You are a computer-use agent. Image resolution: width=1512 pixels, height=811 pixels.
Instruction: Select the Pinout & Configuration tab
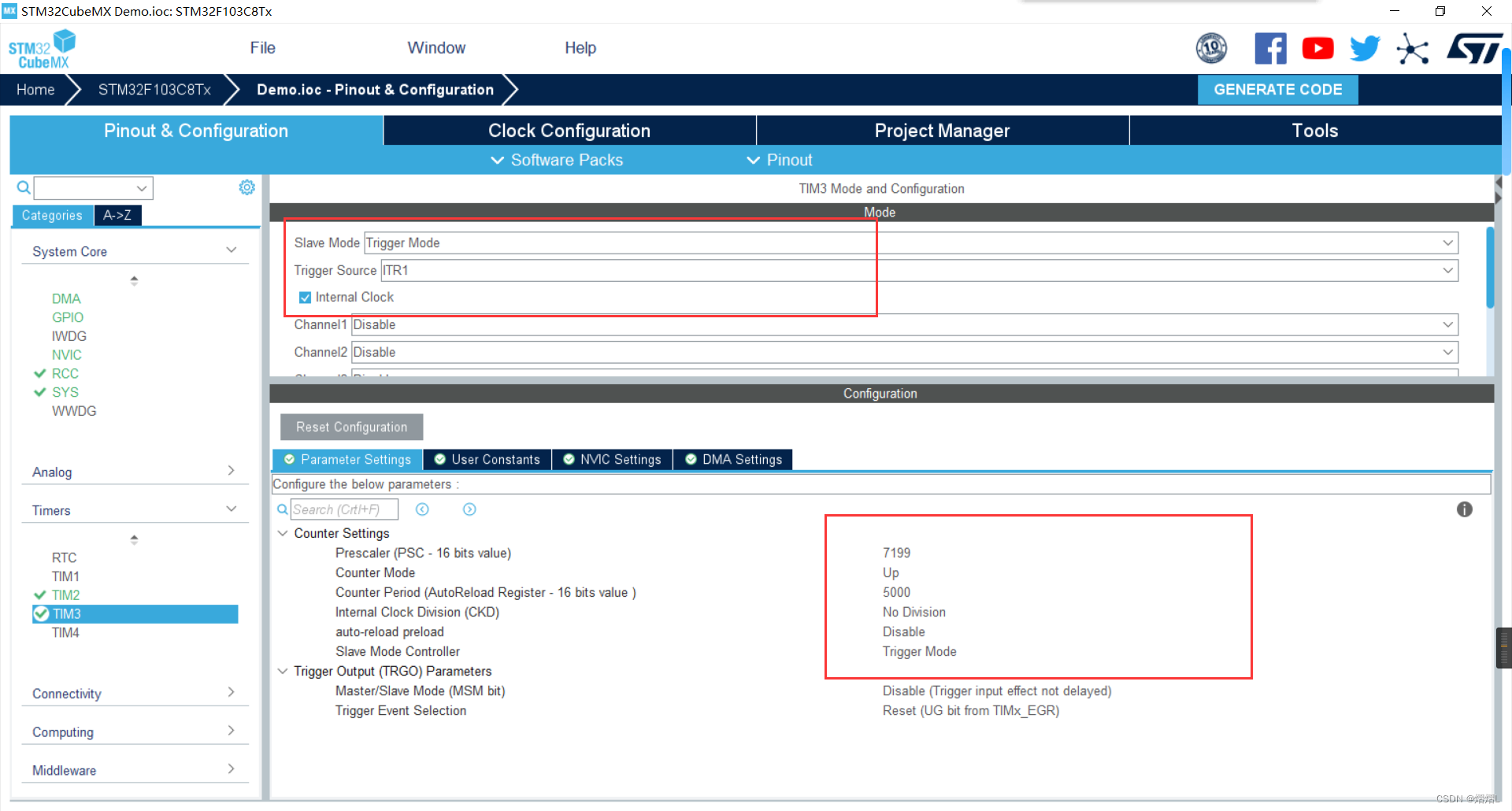pyautogui.click(x=196, y=131)
